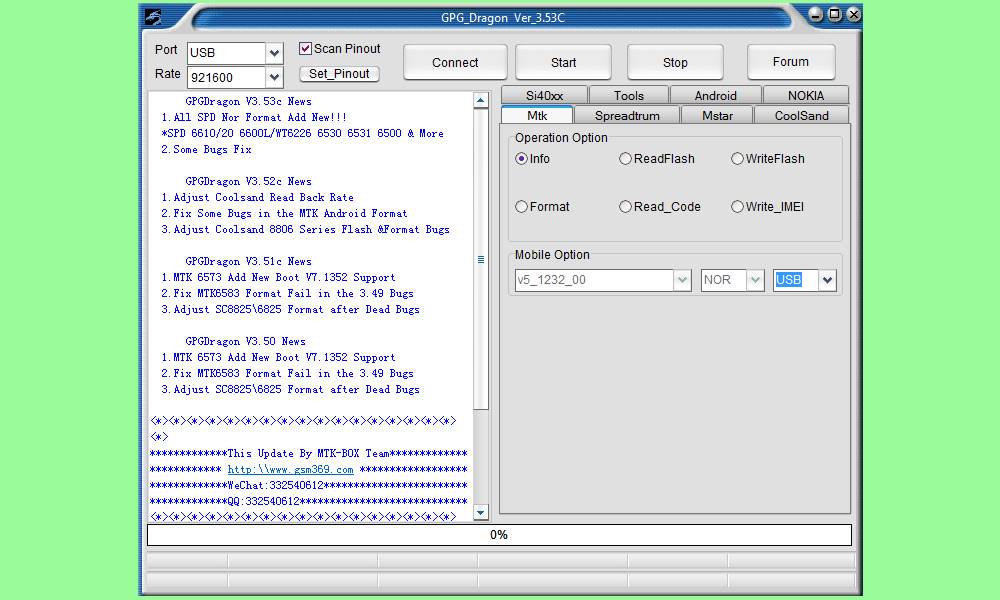Select the Info operation option
Screen dimensions: 1000x600
click(522, 159)
